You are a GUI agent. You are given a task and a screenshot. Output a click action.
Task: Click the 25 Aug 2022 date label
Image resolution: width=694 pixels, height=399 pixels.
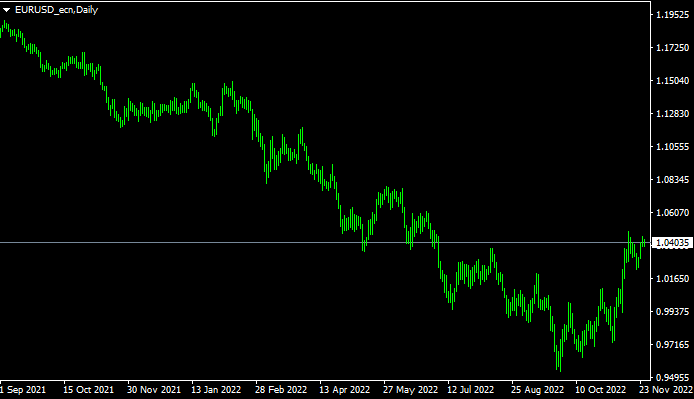(537, 390)
